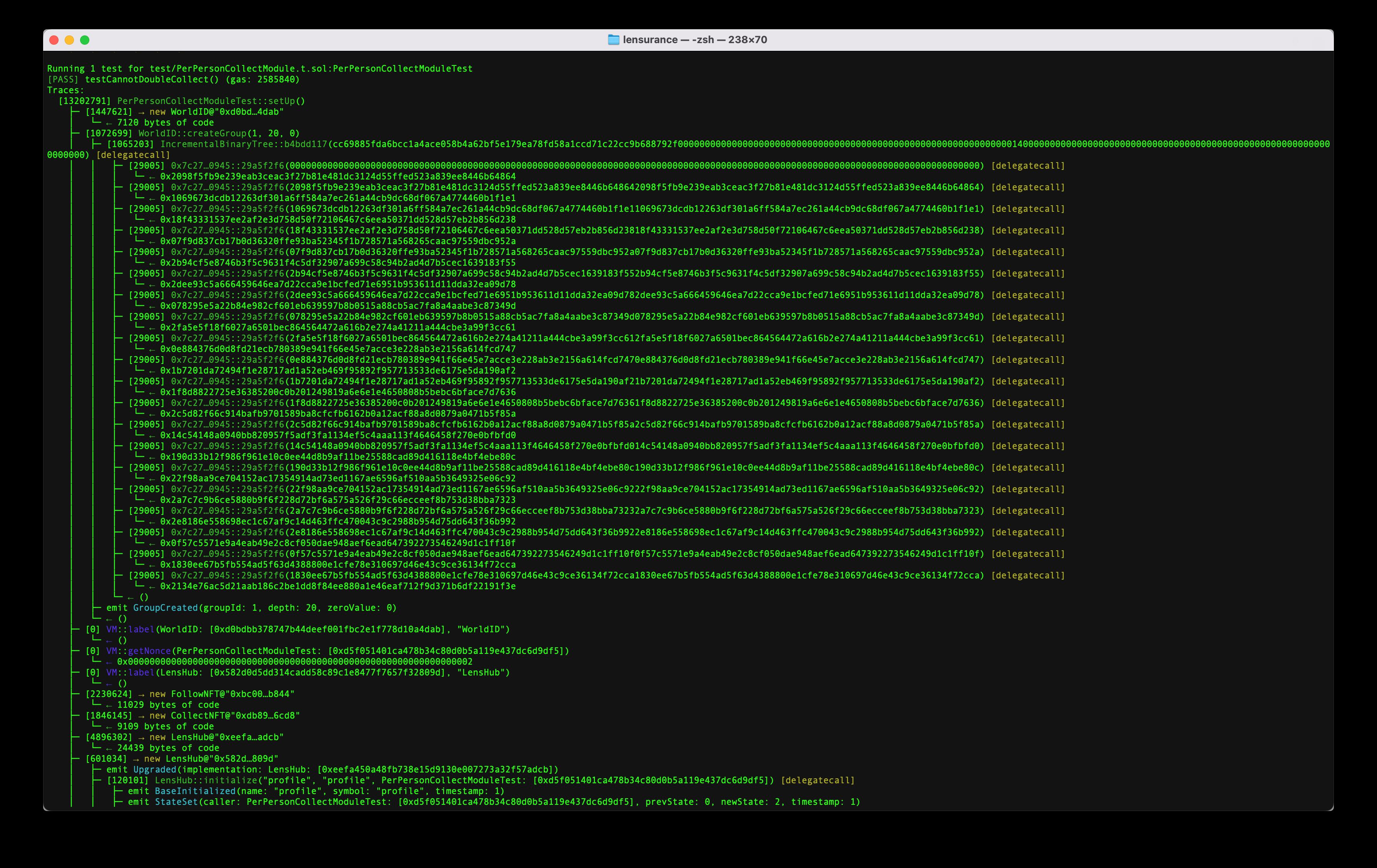Click the nonce result "0x000…0002" line

tap(295, 662)
